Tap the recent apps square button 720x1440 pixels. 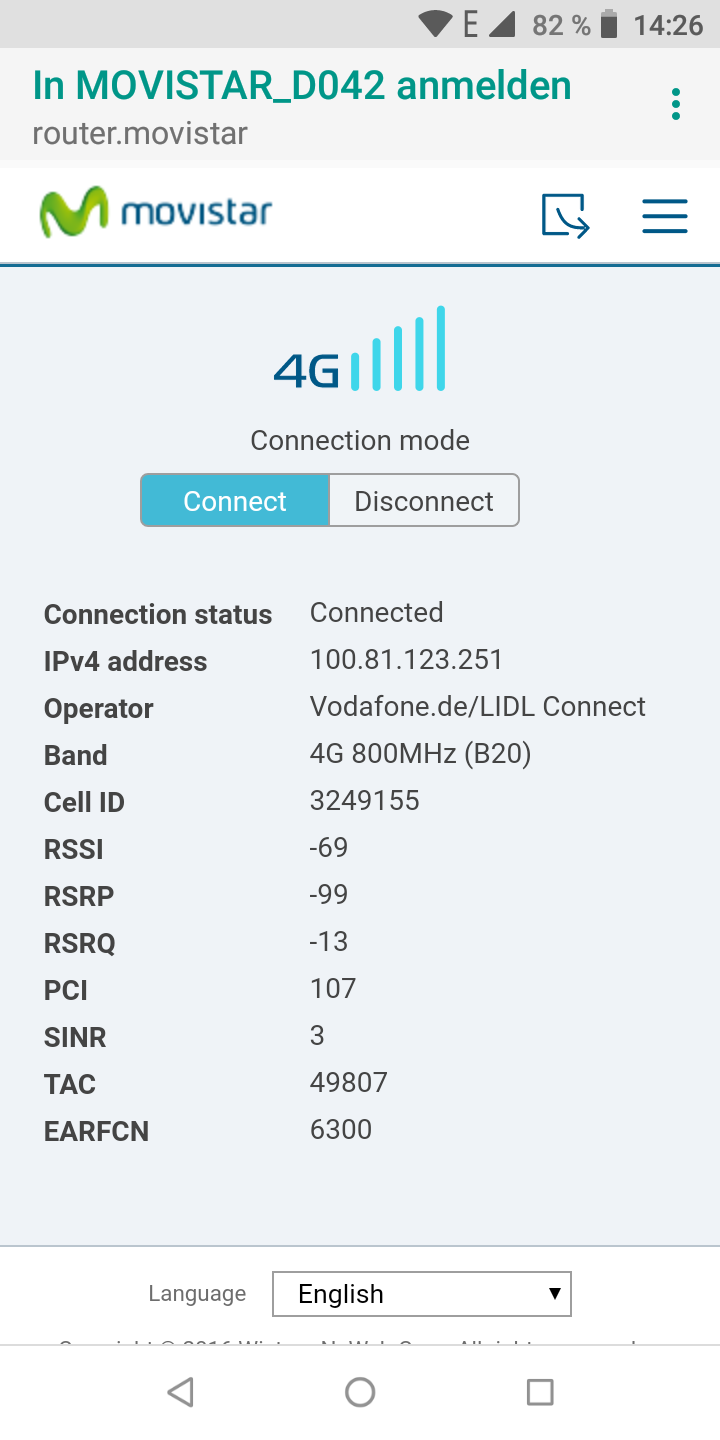pyautogui.click(x=540, y=1392)
